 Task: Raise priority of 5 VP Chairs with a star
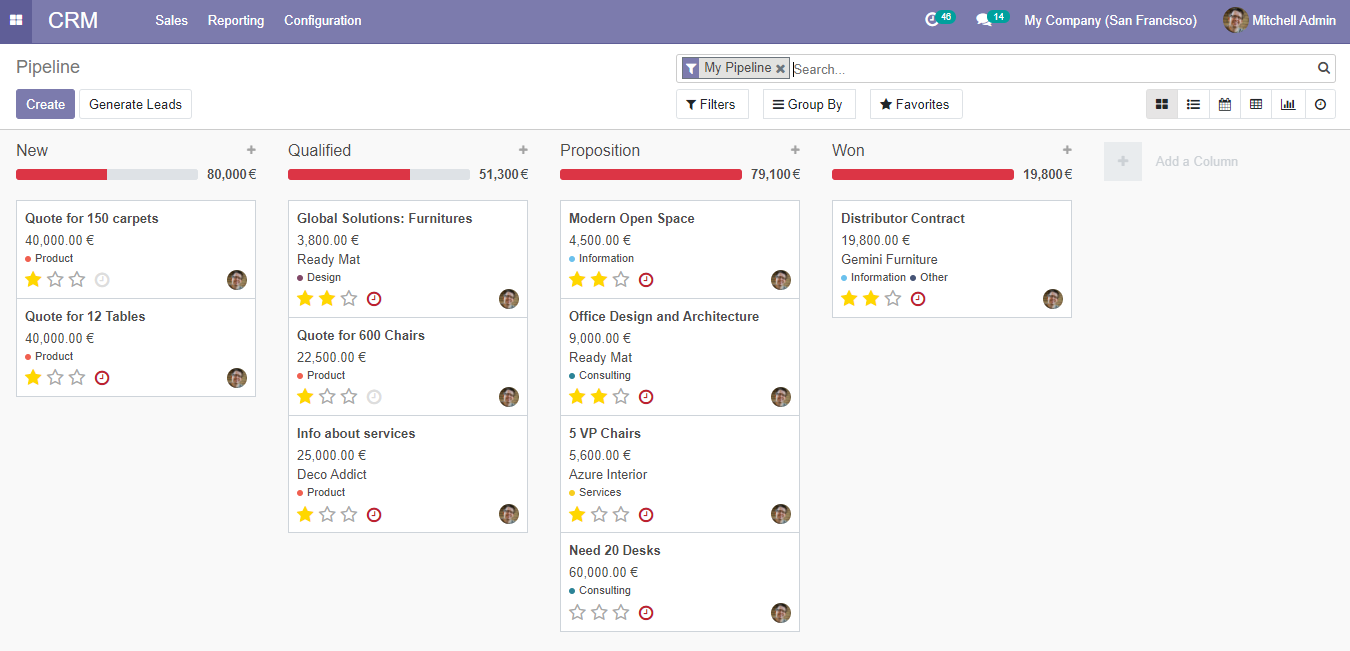[x=600, y=514]
